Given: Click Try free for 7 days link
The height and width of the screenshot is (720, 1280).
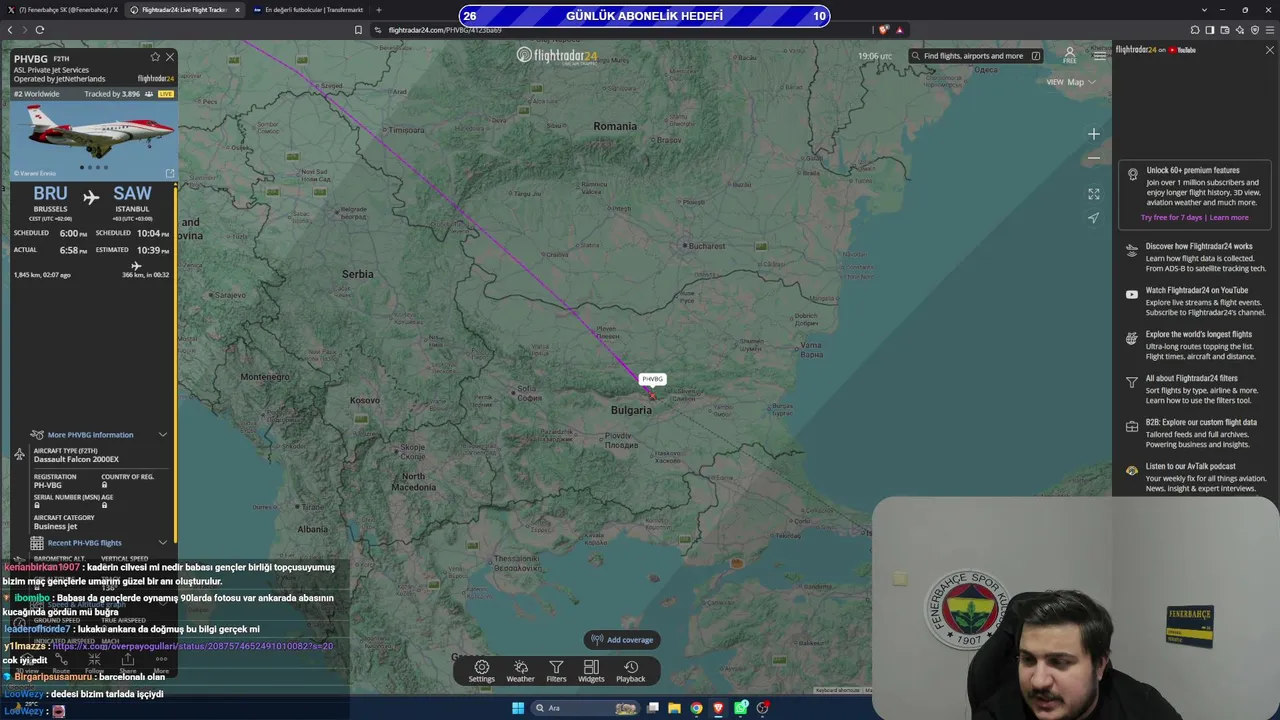Looking at the screenshot, I should (x=1172, y=217).
